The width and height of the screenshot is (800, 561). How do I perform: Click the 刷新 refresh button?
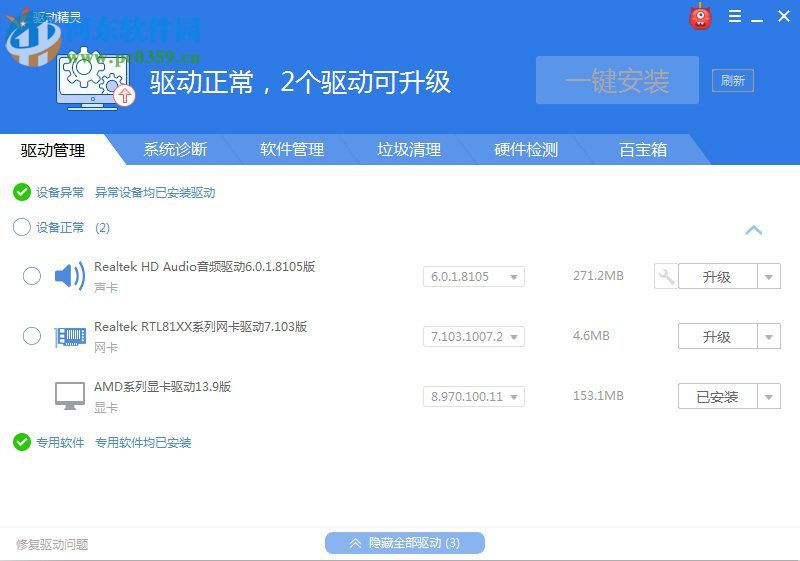tap(733, 80)
